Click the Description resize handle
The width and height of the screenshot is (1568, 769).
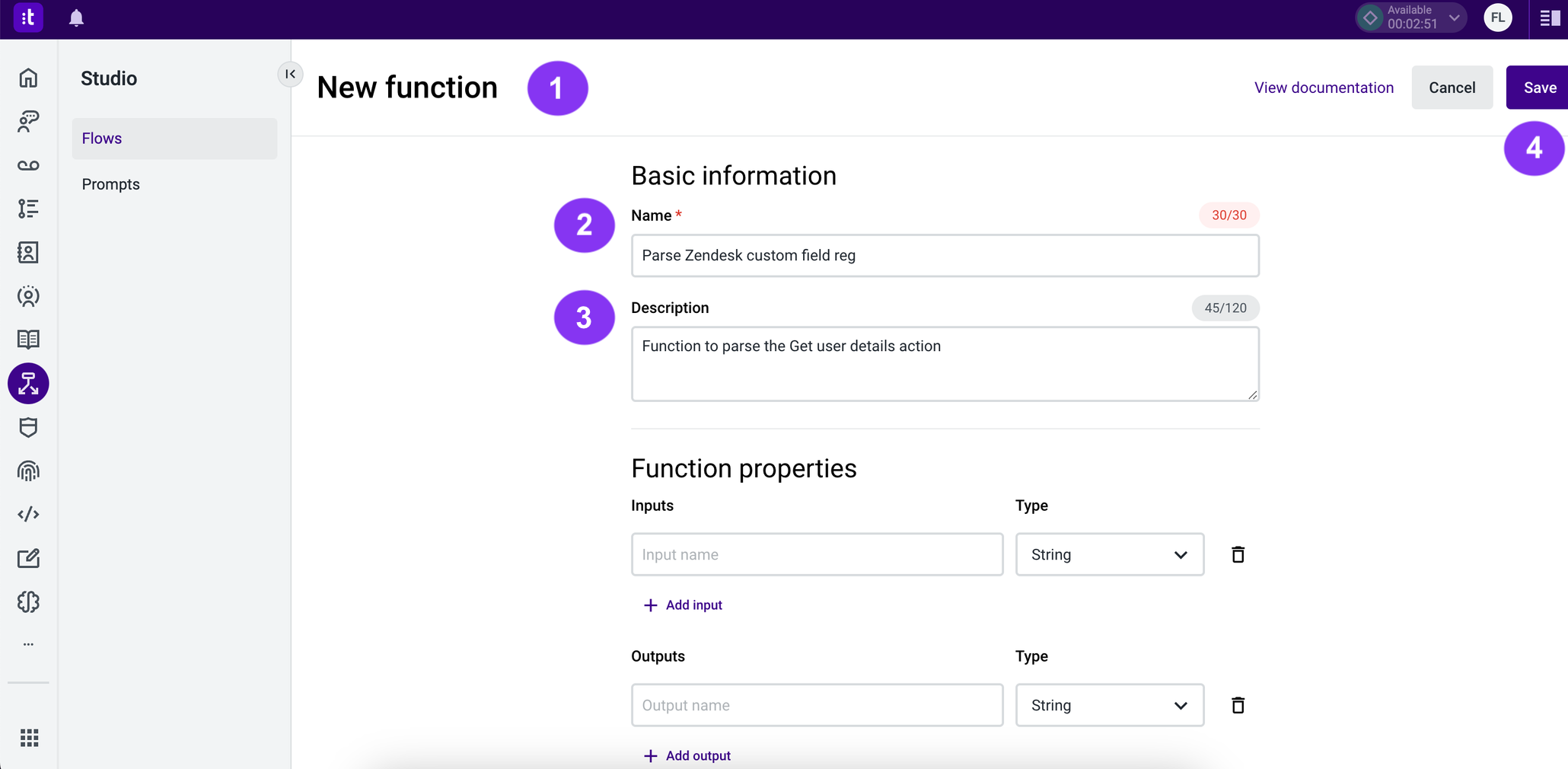tap(1252, 394)
